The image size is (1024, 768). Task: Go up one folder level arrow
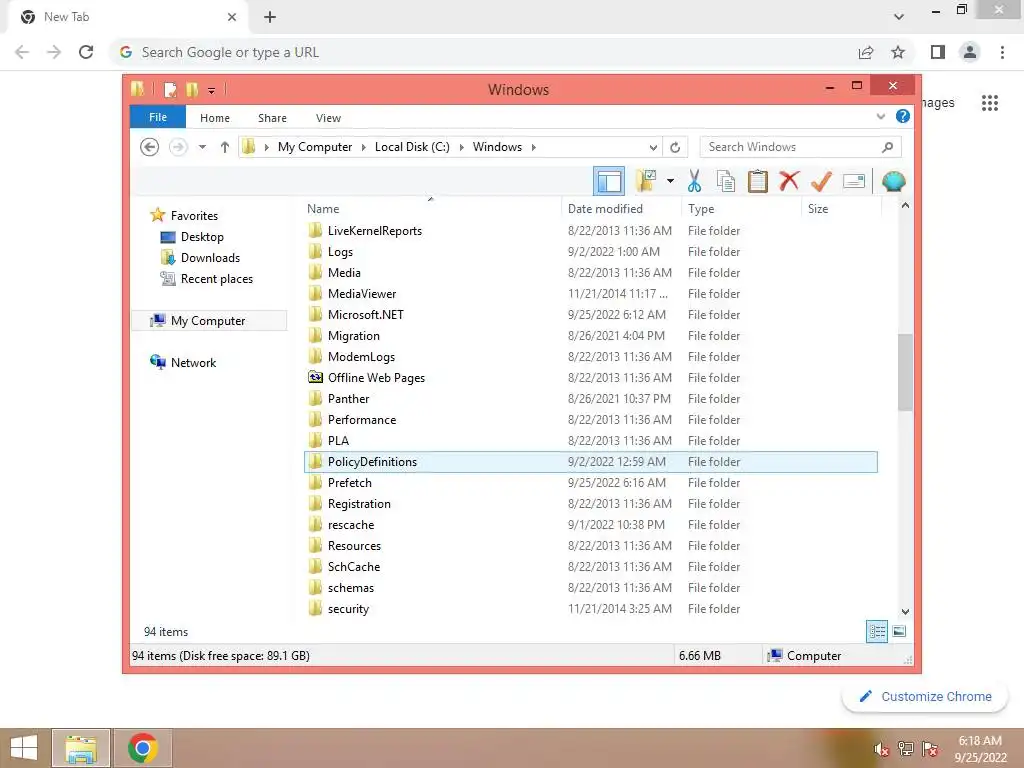point(225,147)
